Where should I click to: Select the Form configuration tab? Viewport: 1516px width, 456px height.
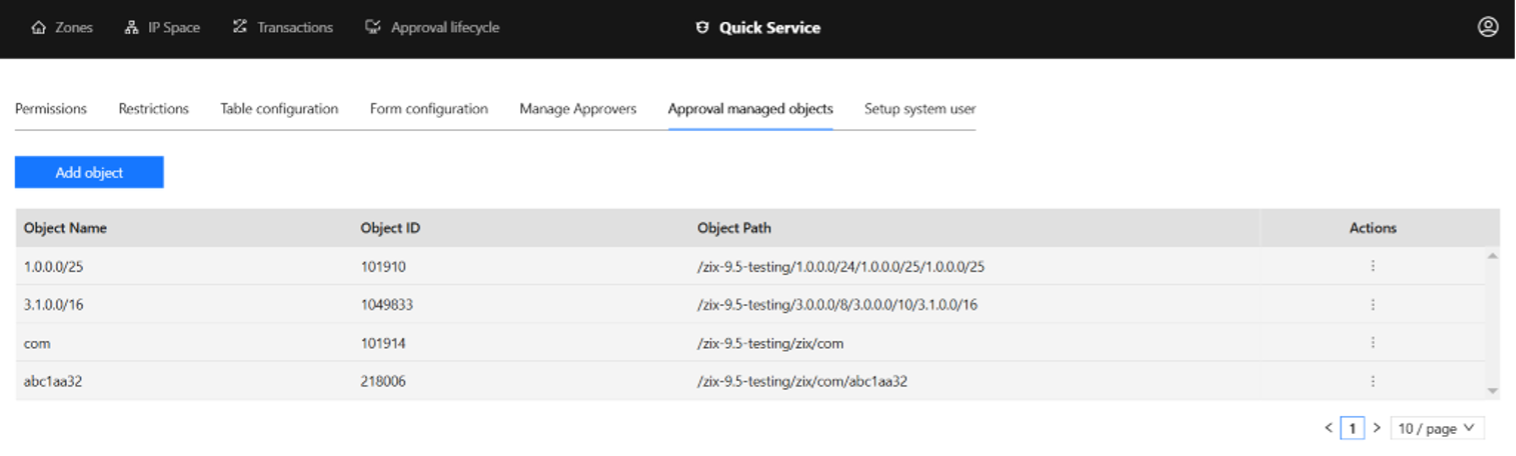[x=428, y=109]
